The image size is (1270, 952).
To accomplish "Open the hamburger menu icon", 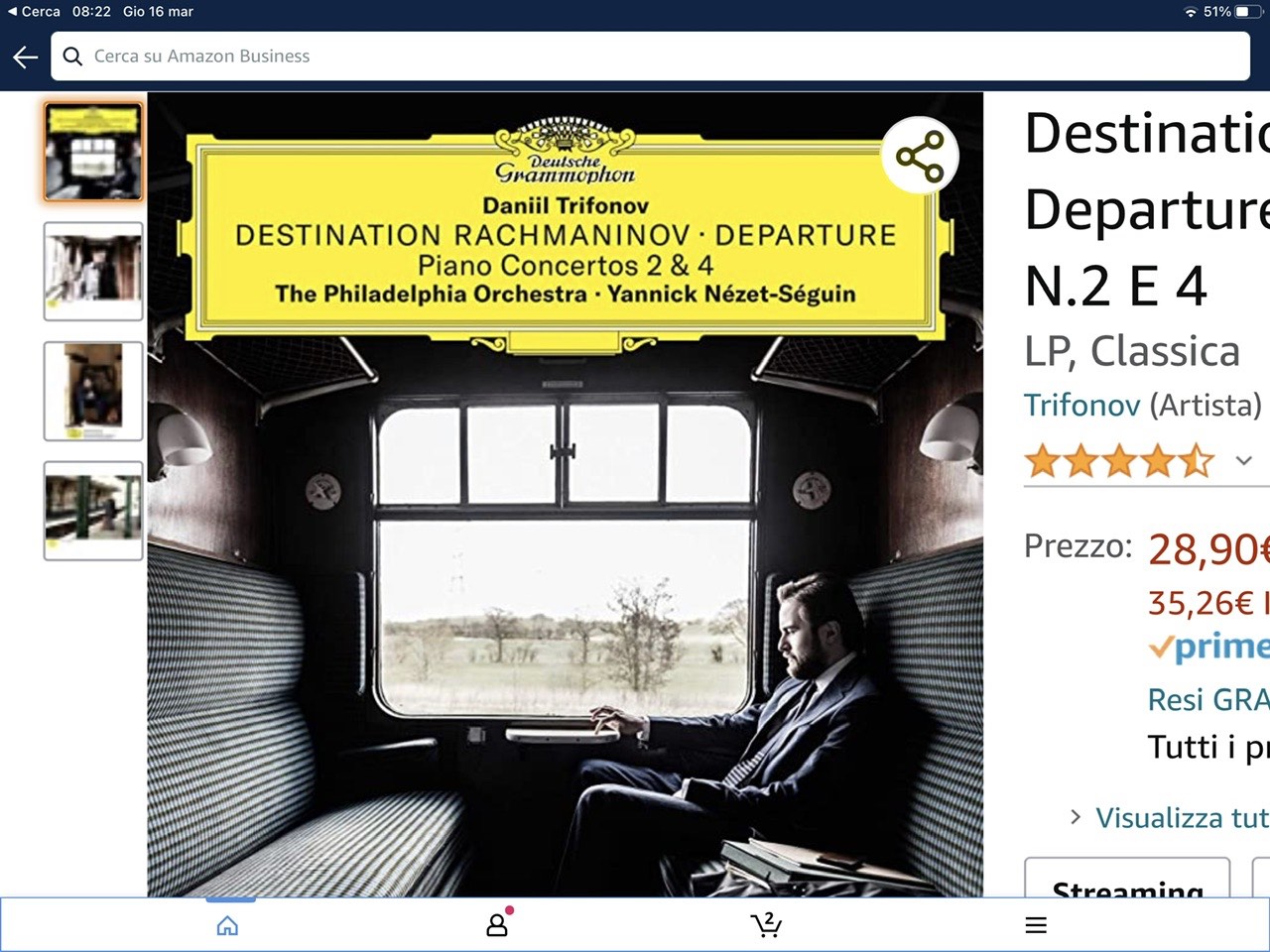I will point(1036,925).
